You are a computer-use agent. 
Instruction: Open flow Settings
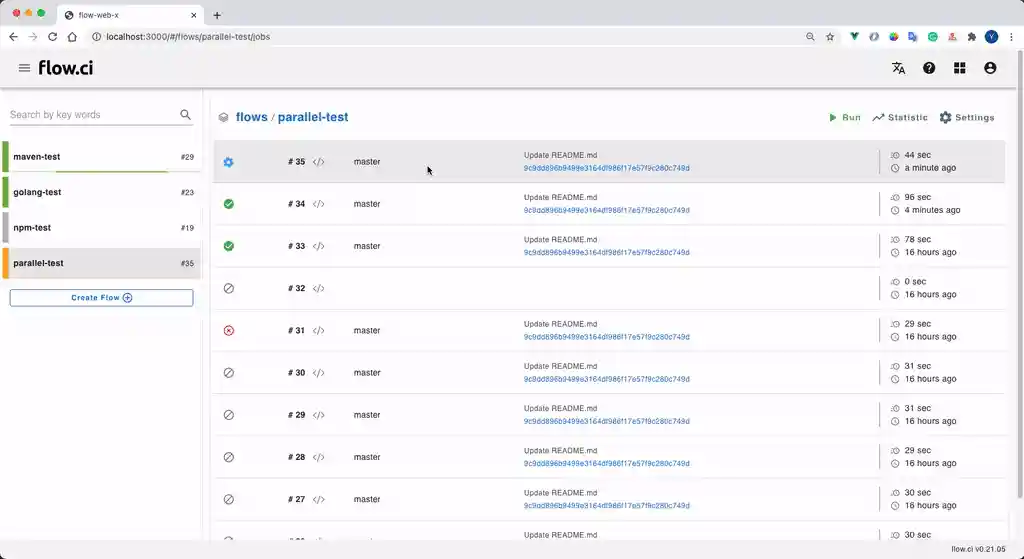(967, 118)
